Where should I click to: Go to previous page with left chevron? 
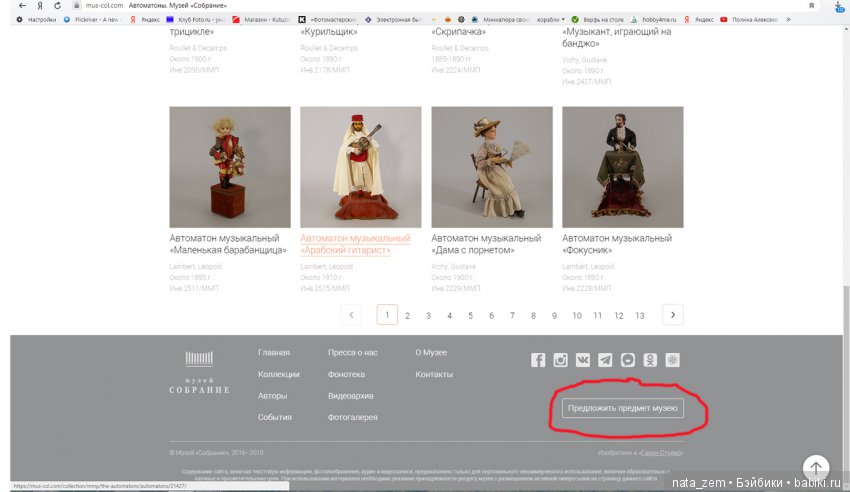[x=351, y=315]
